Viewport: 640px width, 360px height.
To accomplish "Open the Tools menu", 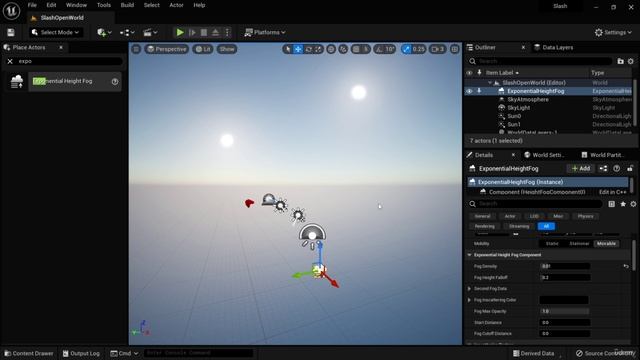I will click(x=104, y=5).
